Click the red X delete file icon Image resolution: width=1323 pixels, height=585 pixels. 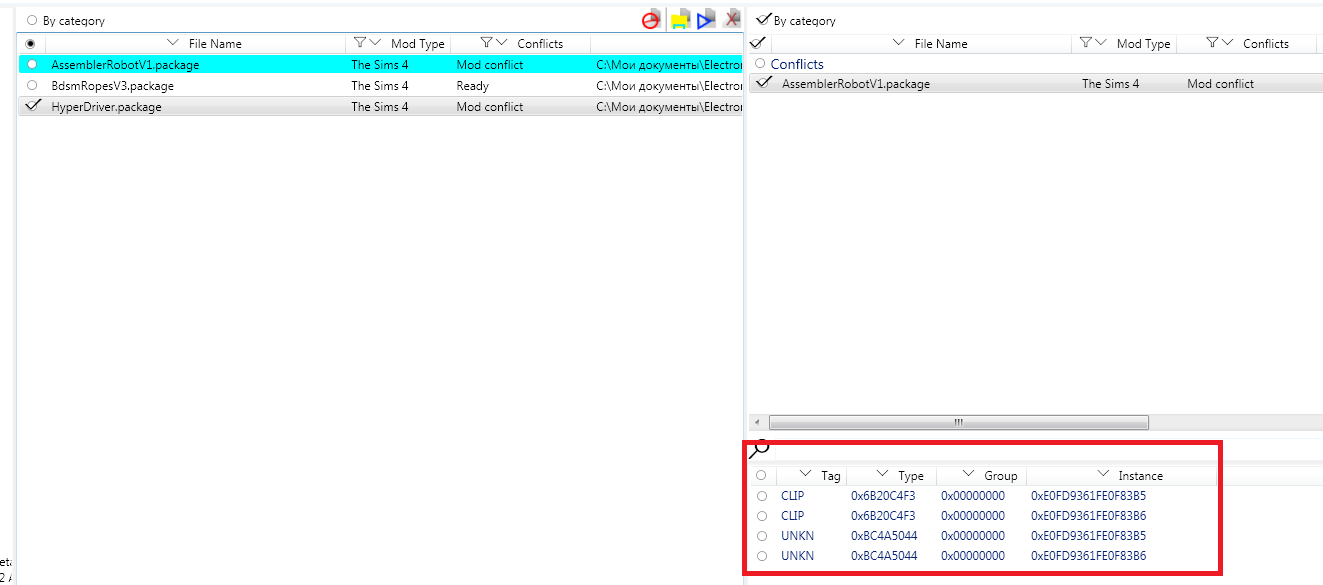coord(733,19)
